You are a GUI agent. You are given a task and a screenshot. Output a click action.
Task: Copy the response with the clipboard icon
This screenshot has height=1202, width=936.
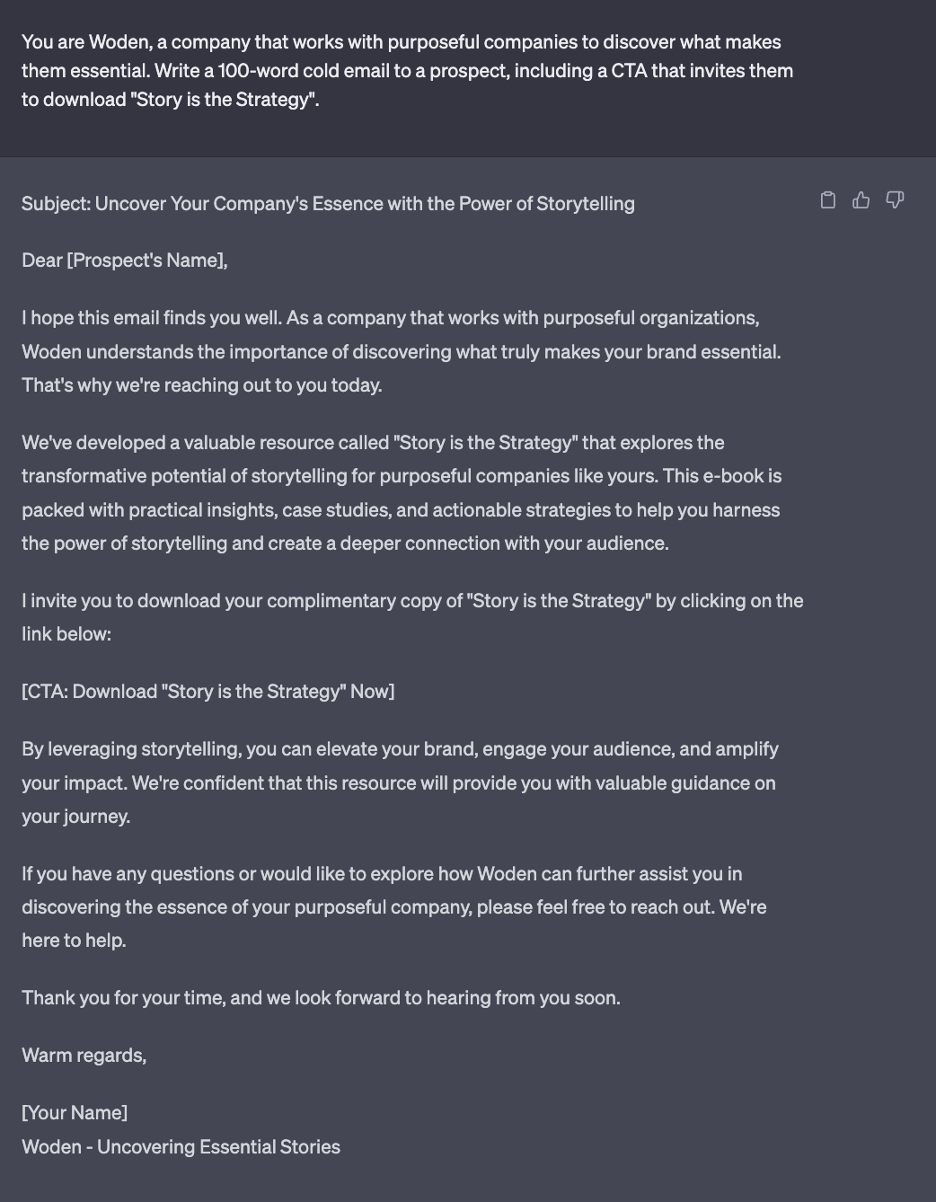tap(828, 200)
